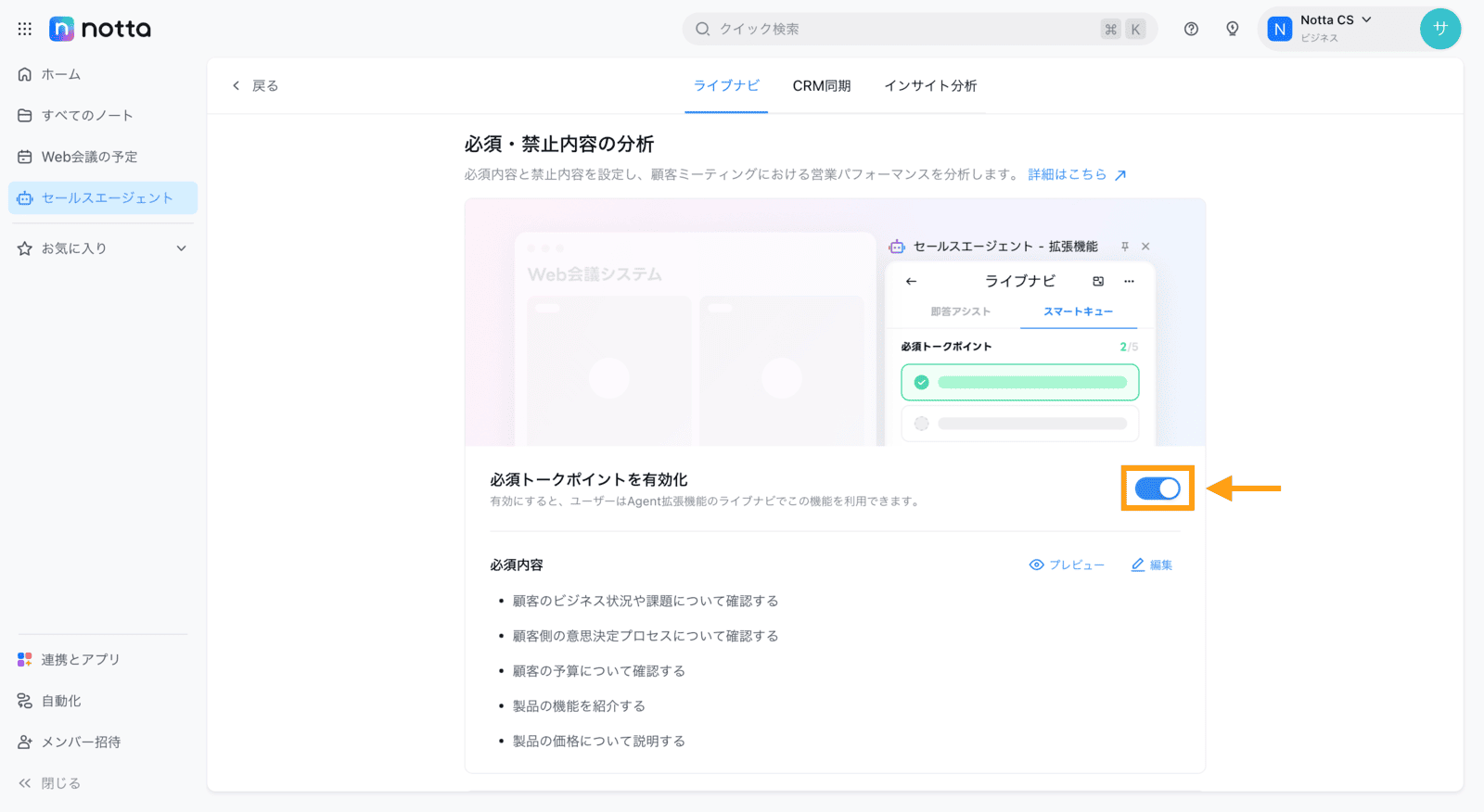Click the lightbulb tips icon

pyautogui.click(x=1232, y=29)
